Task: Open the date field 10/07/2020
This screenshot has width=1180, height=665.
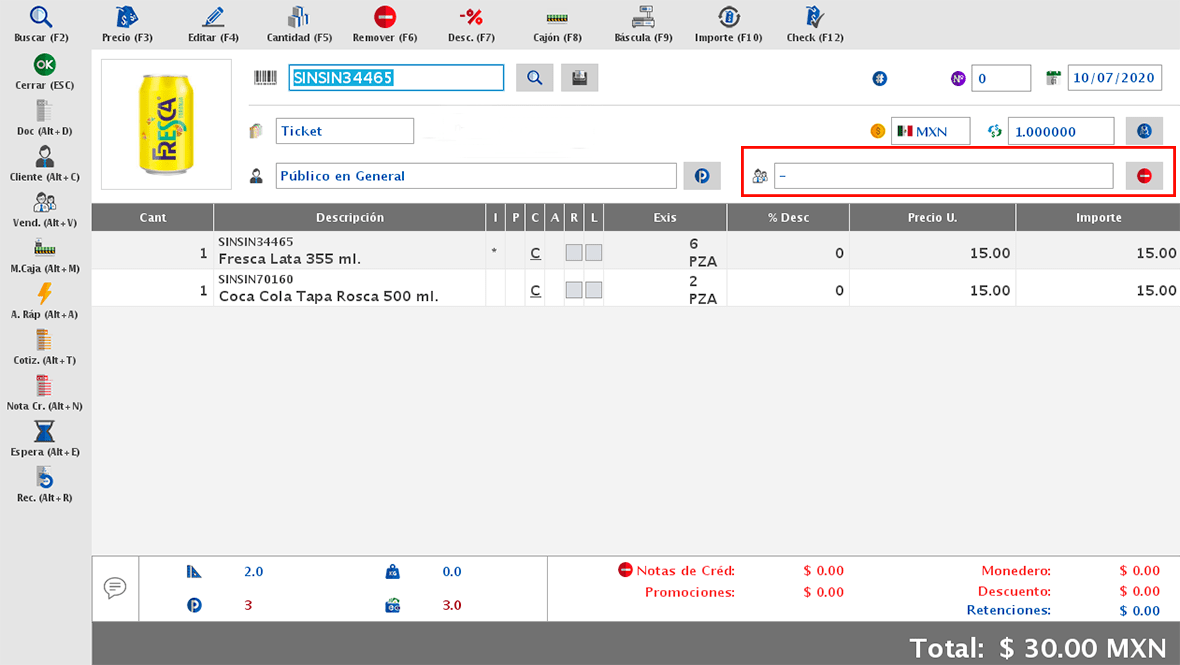Action: point(1113,78)
